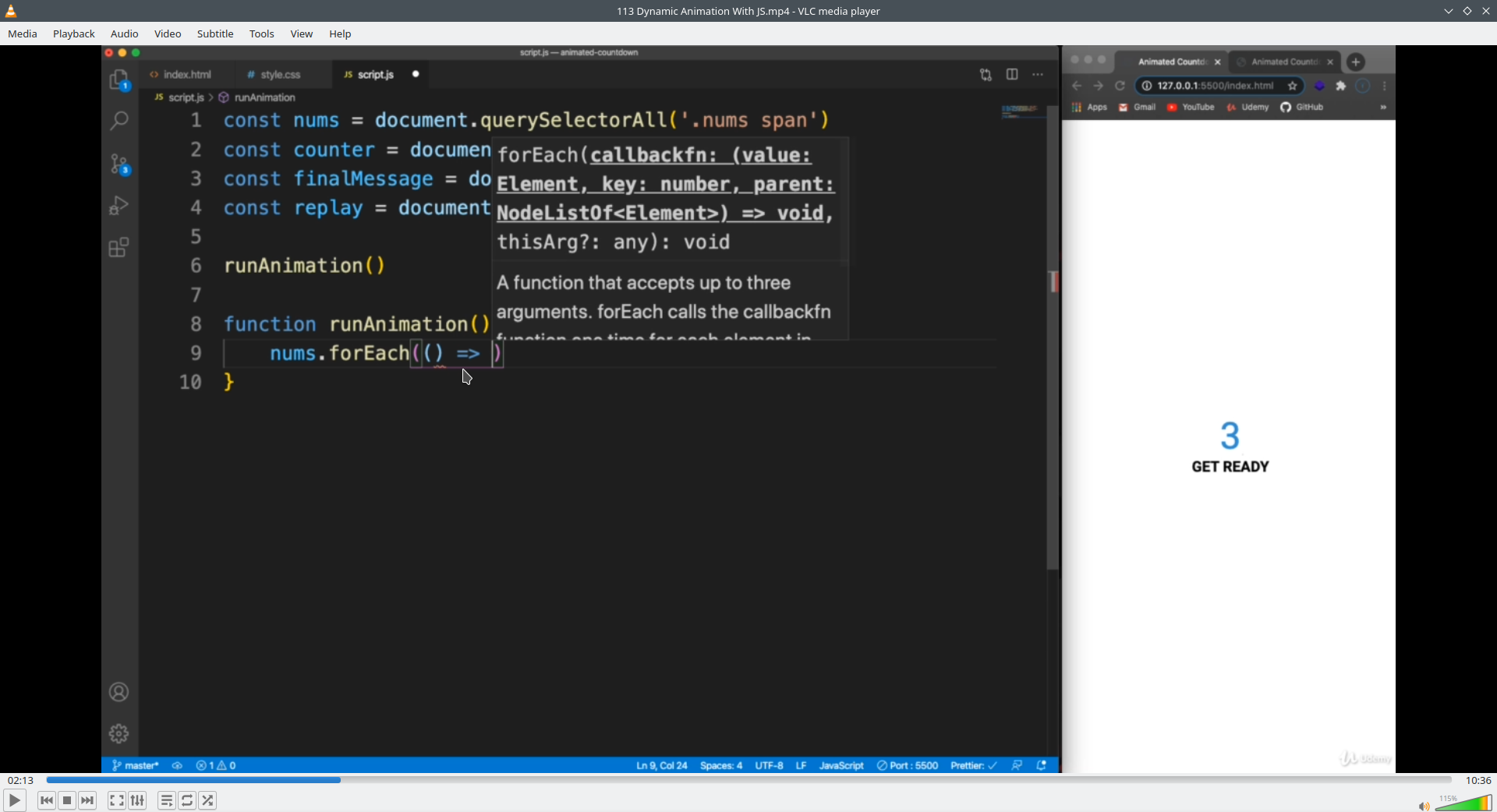Click Spaces: 4 indentation setting

click(x=721, y=765)
